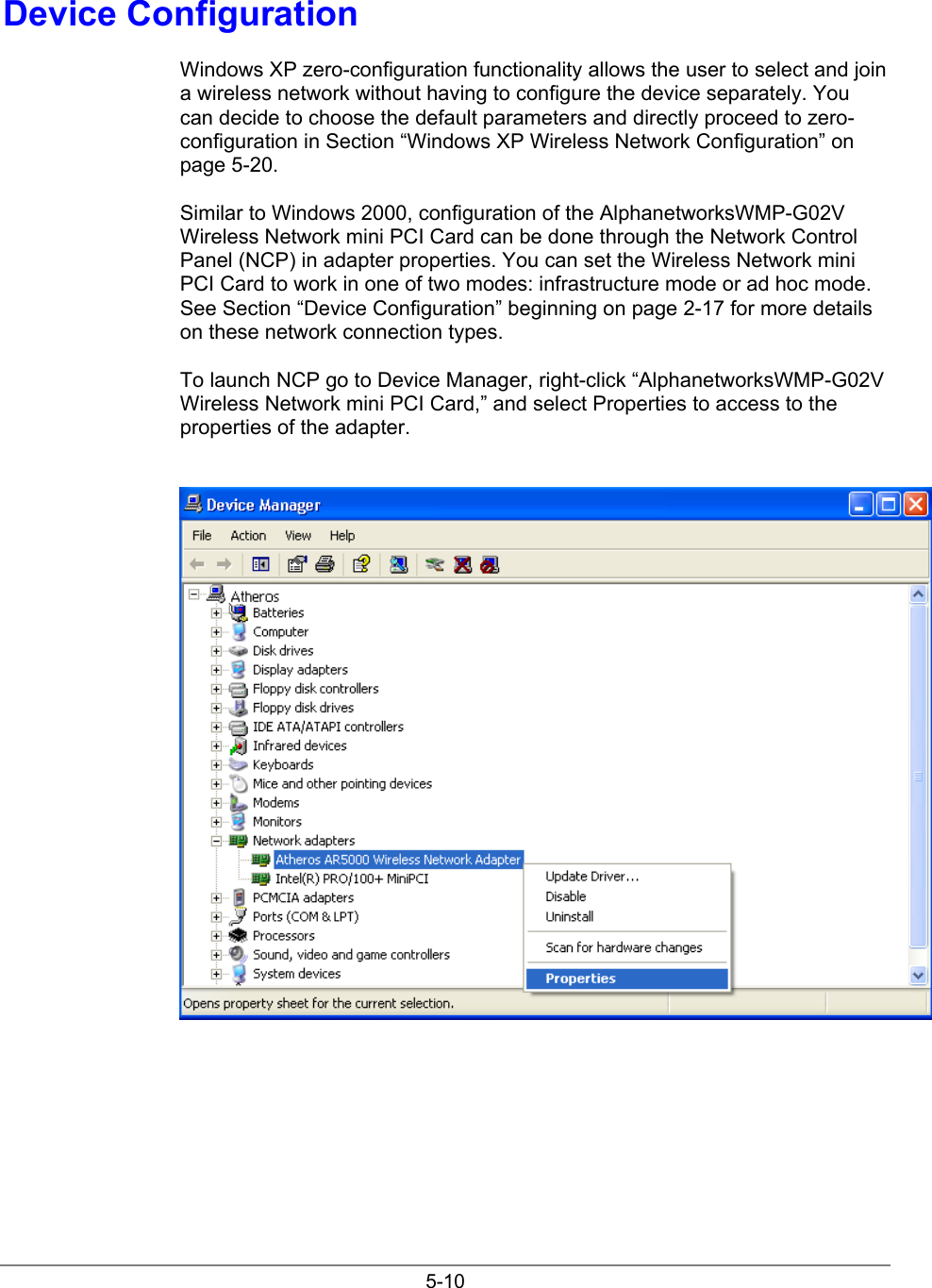Open the View menu
The height and width of the screenshot is (1288, 932).
click(298, 535)
